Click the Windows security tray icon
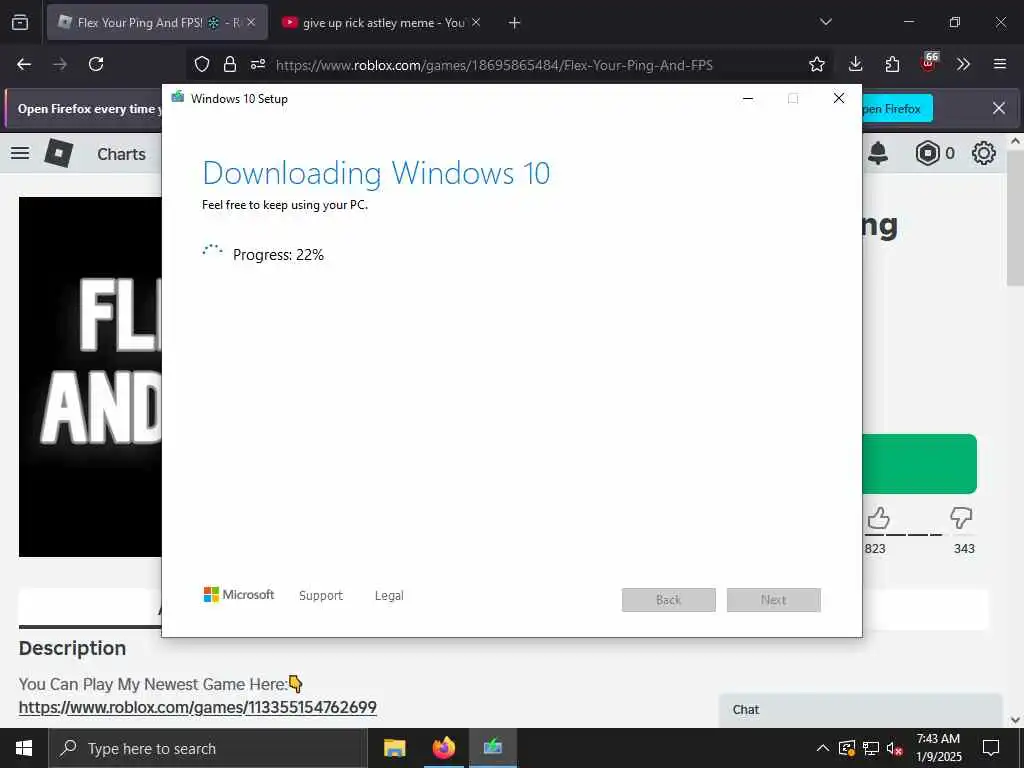 [846, 748]
